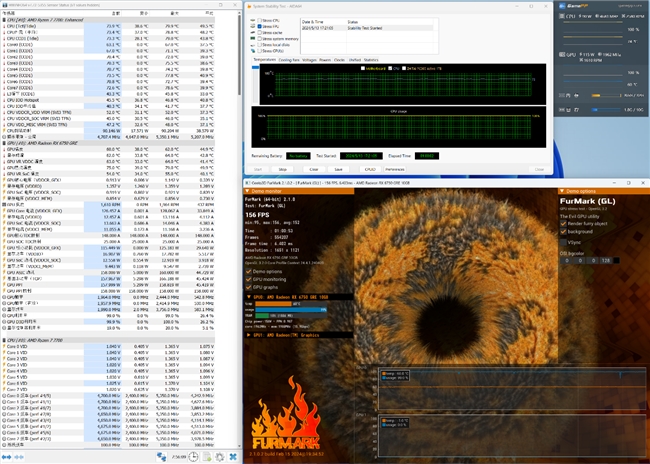Click the lightning icon of Core 0 VID row
The width and height of the screenshot is (650, 464).
click(x=4, y=346)
